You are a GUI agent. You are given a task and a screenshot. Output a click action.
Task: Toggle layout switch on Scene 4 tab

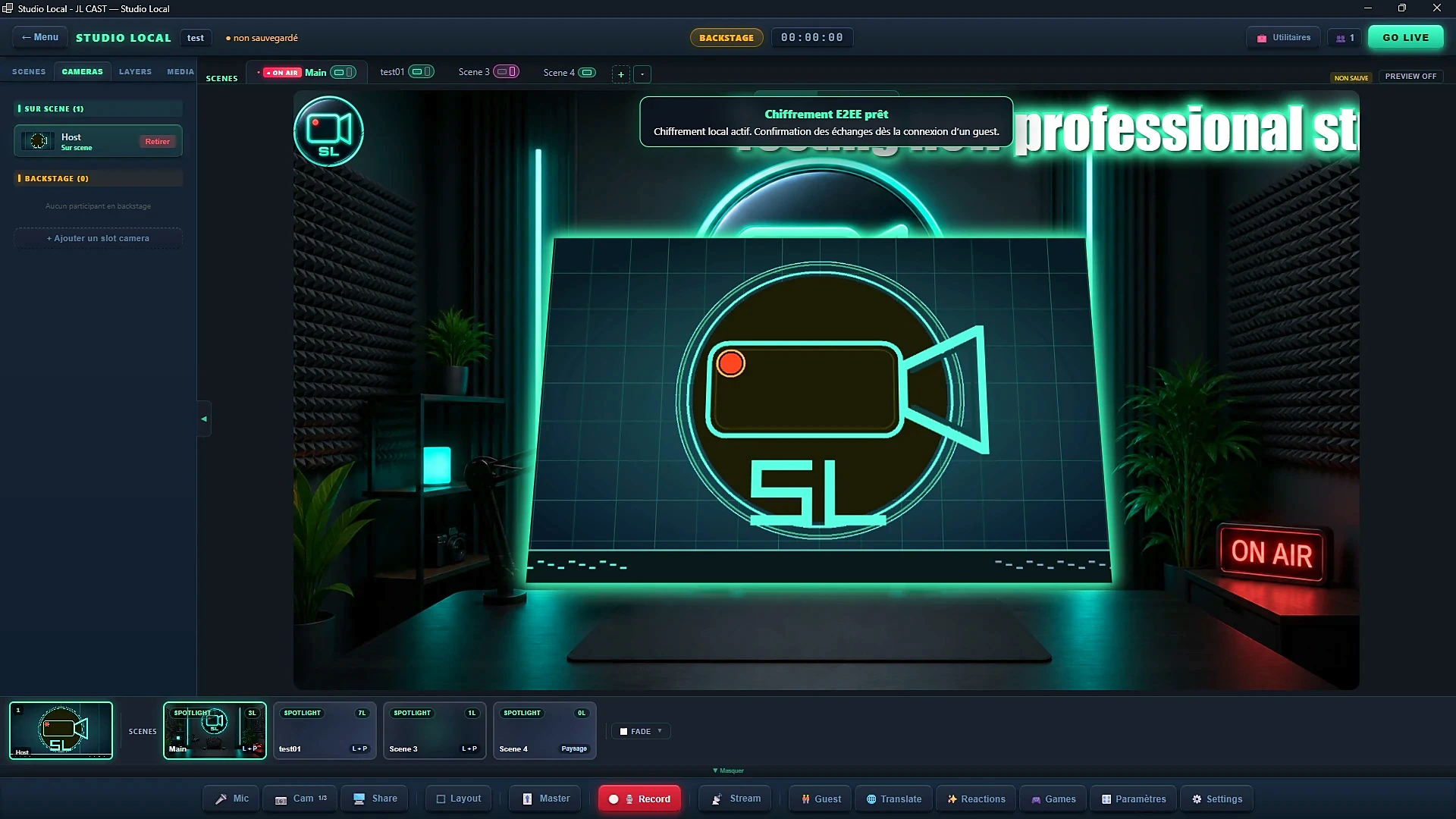tap(587, 73)
